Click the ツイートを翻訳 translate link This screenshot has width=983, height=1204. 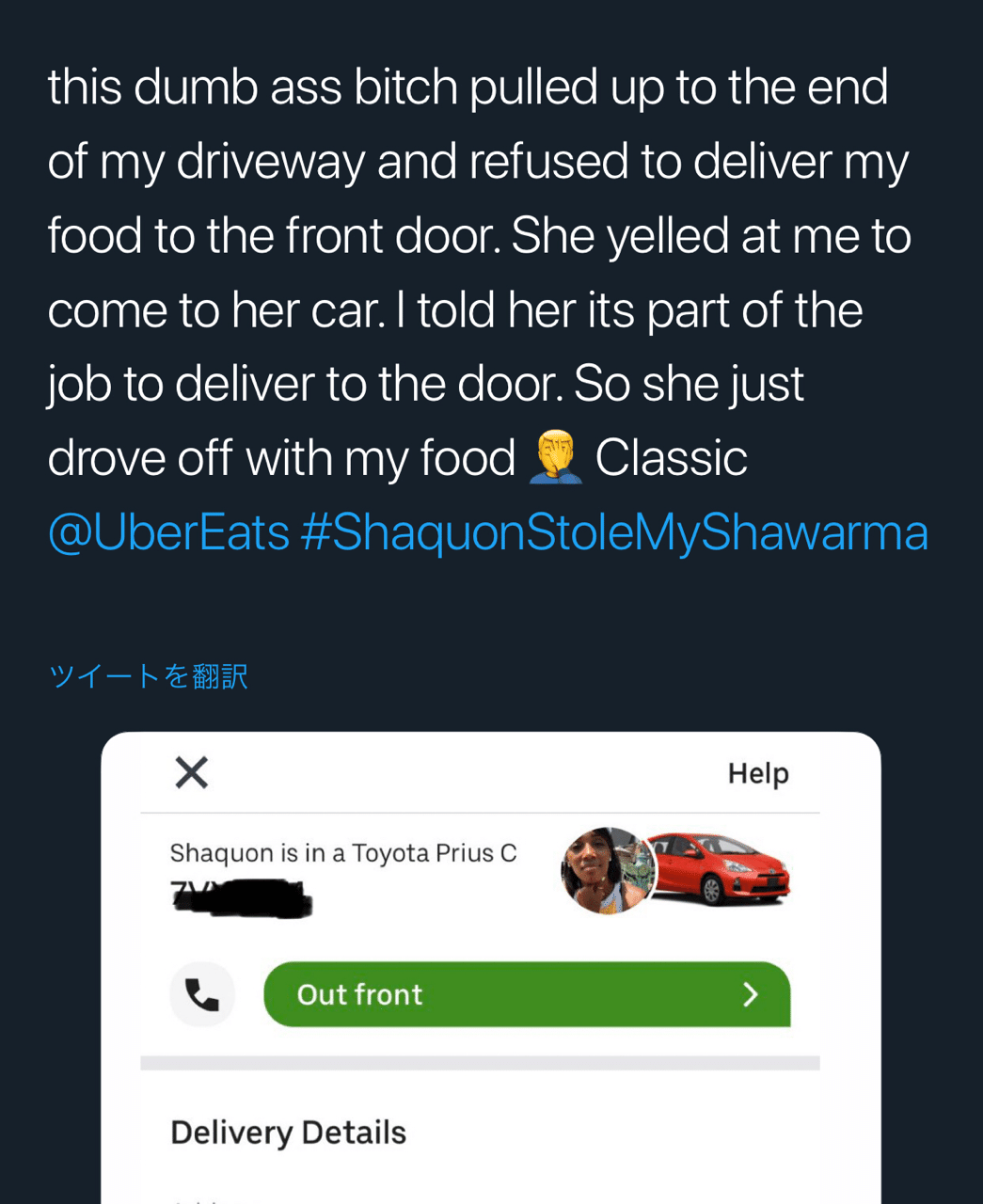click(148, 676)
